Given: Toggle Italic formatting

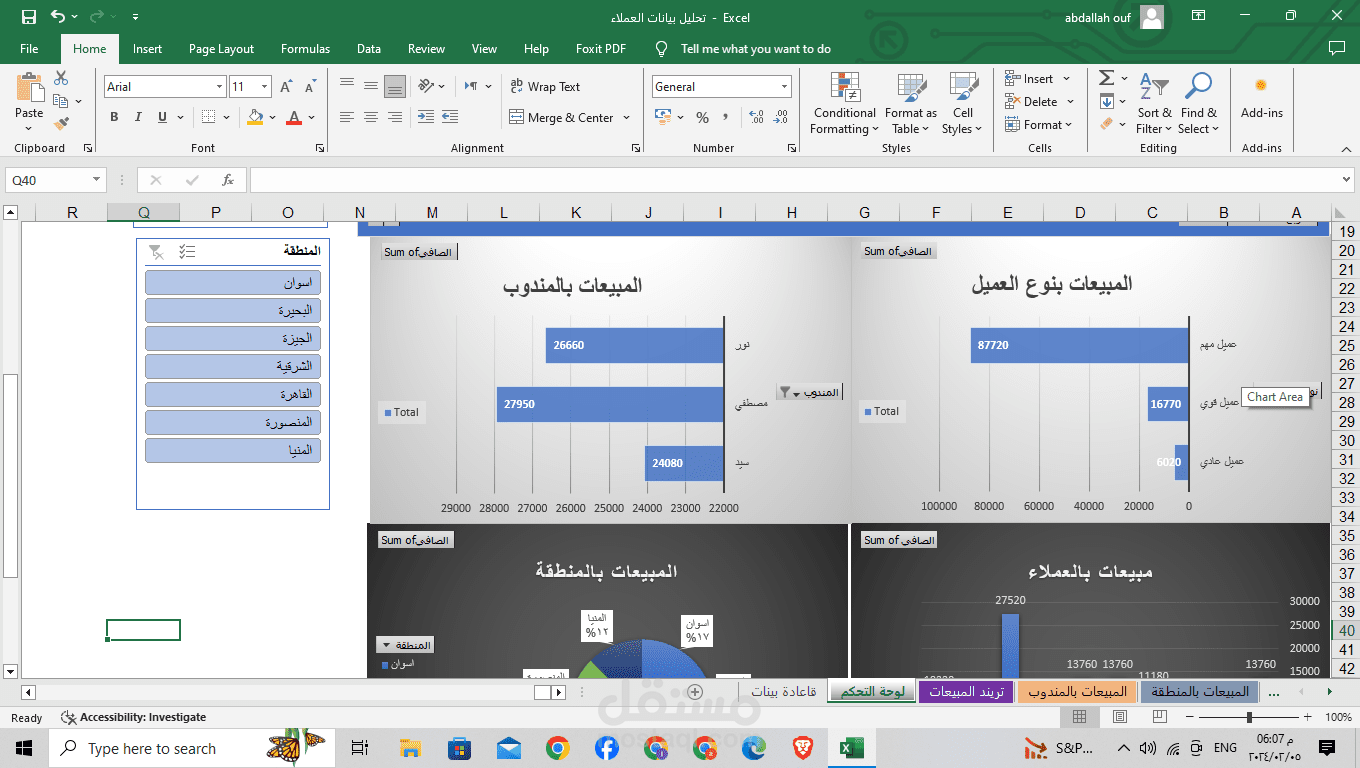Looking at the screenshot, I should click(x=138, y=117).
